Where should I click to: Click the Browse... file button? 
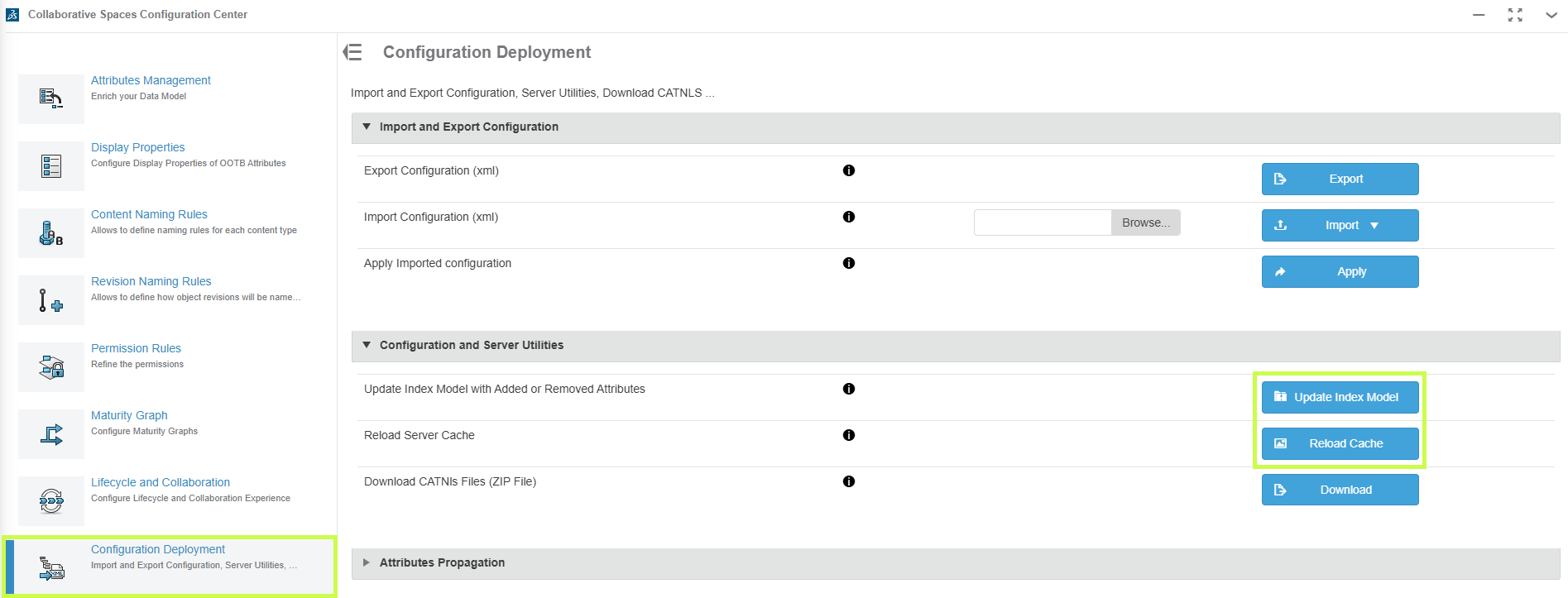pyautogui.click(x=1145, y=223)
